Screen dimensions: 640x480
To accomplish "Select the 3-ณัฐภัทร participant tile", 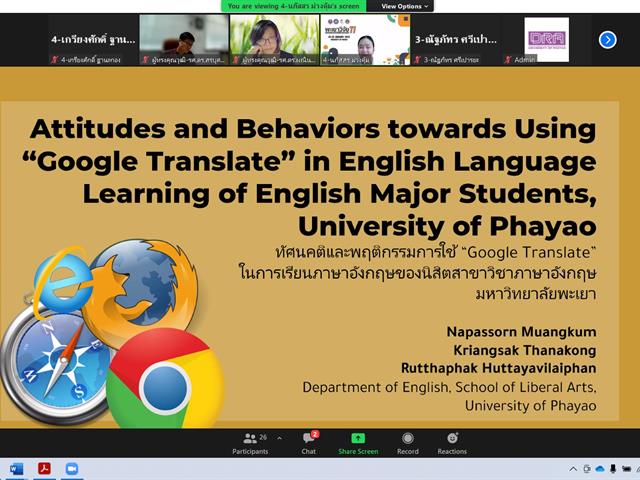I will coord(456,40).
